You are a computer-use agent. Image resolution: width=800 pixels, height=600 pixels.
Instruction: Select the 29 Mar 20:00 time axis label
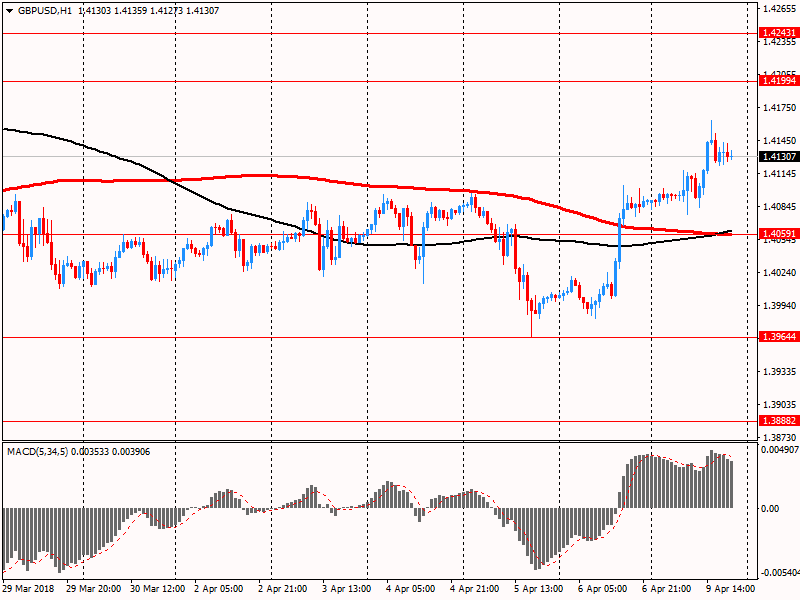coord(93,589)
